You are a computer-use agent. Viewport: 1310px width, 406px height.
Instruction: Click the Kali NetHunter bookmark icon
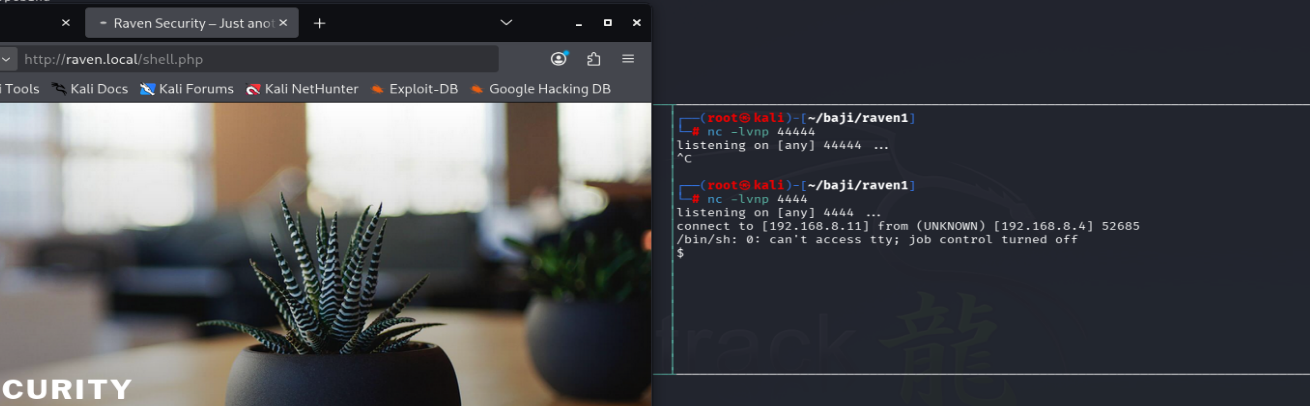[253, 89]
